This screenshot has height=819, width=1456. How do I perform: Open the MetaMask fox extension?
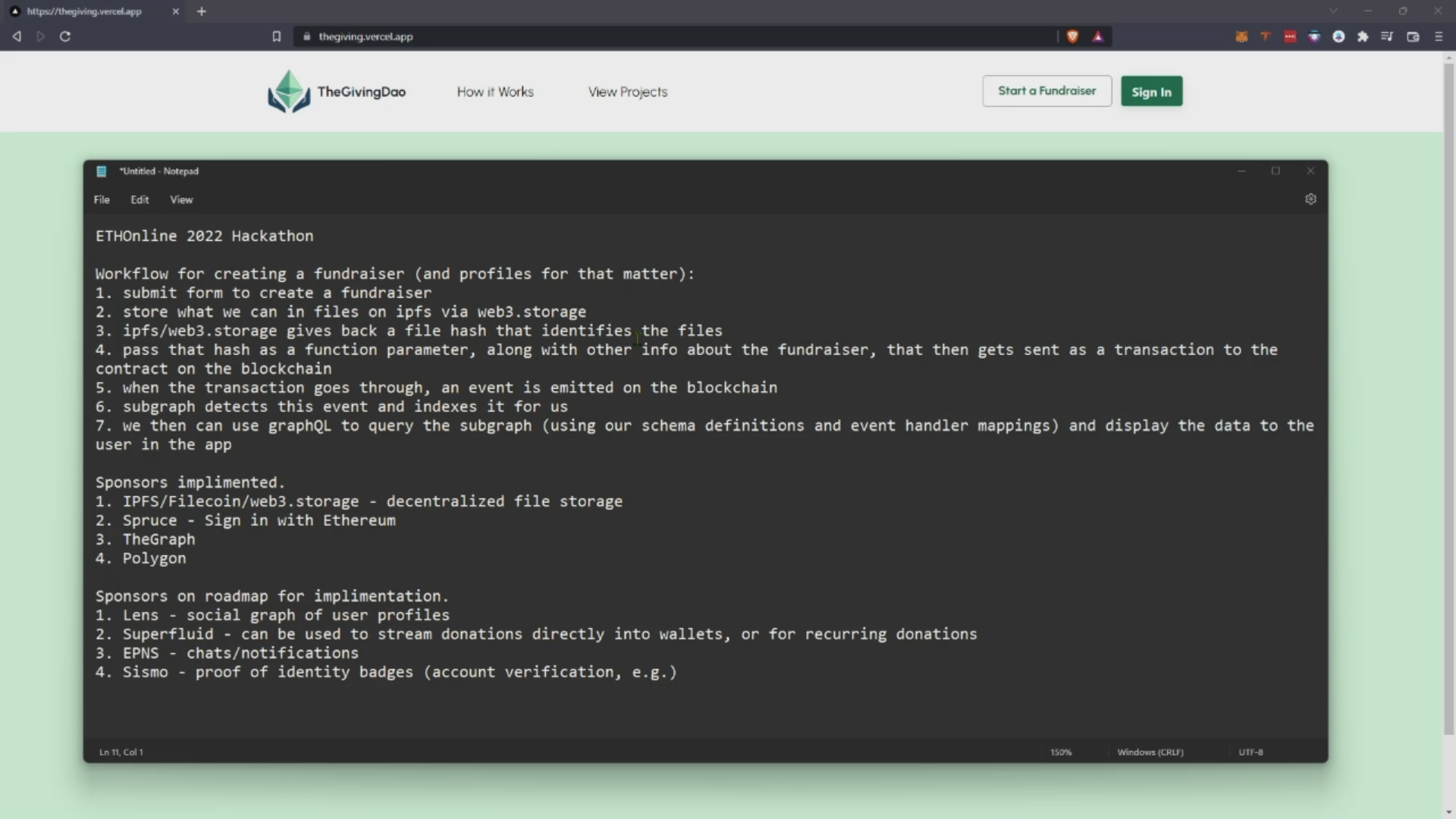[1241, 36]
